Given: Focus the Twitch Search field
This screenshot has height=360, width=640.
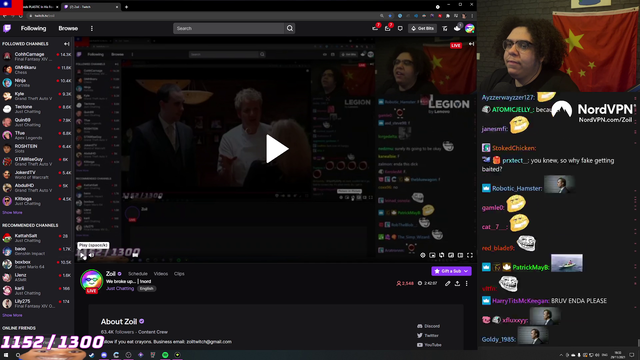Looking at the screenshot, I should [229, 28].
